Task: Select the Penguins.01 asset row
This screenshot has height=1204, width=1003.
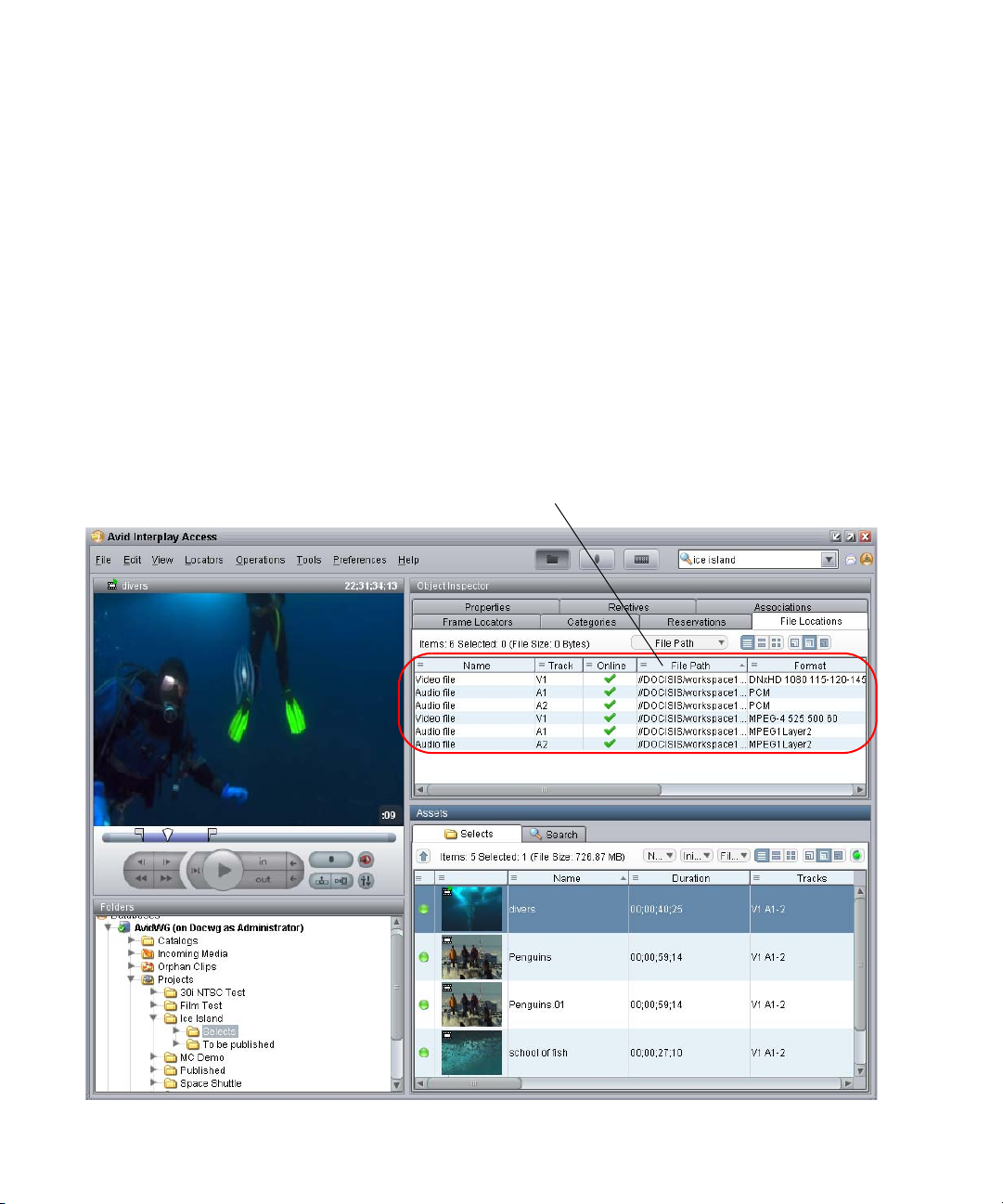Action: click(x=633, y=1004)
